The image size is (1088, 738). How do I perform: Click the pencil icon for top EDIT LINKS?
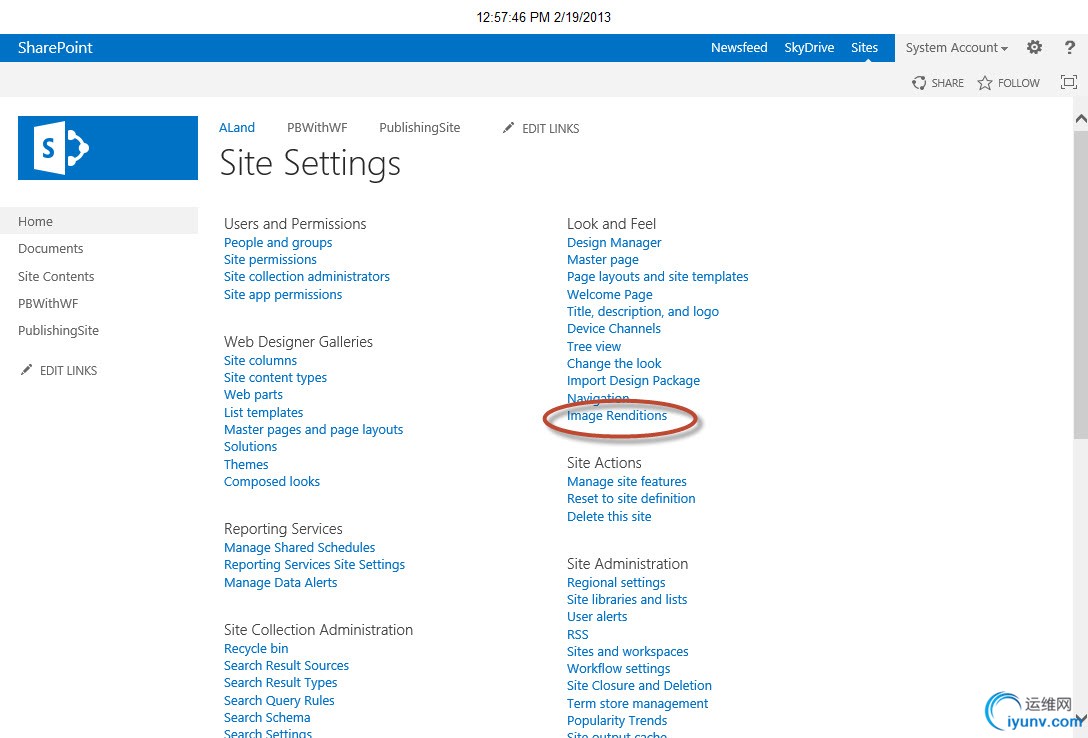point(509,128)
